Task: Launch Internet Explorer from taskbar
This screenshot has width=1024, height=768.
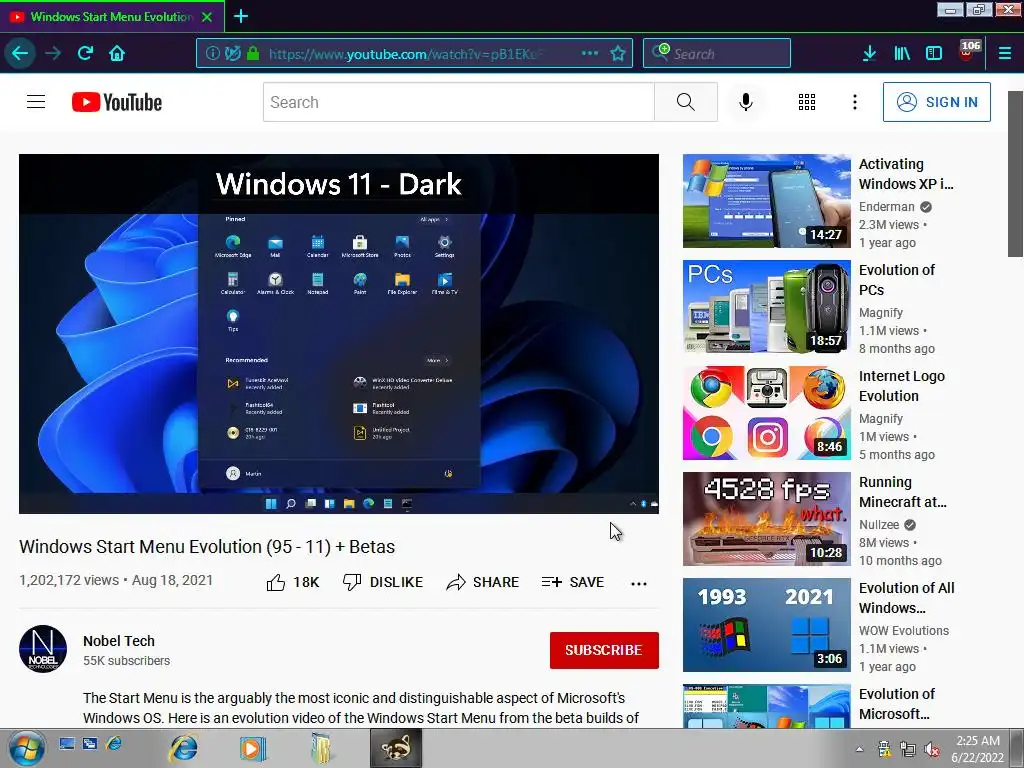Action: 184,748
